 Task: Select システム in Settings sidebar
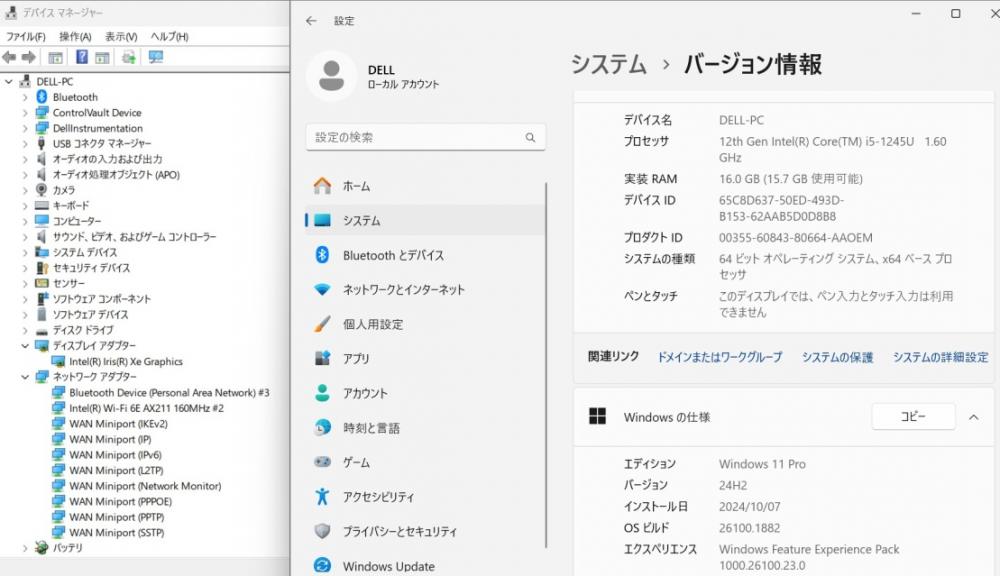click(x=425, y=220)
